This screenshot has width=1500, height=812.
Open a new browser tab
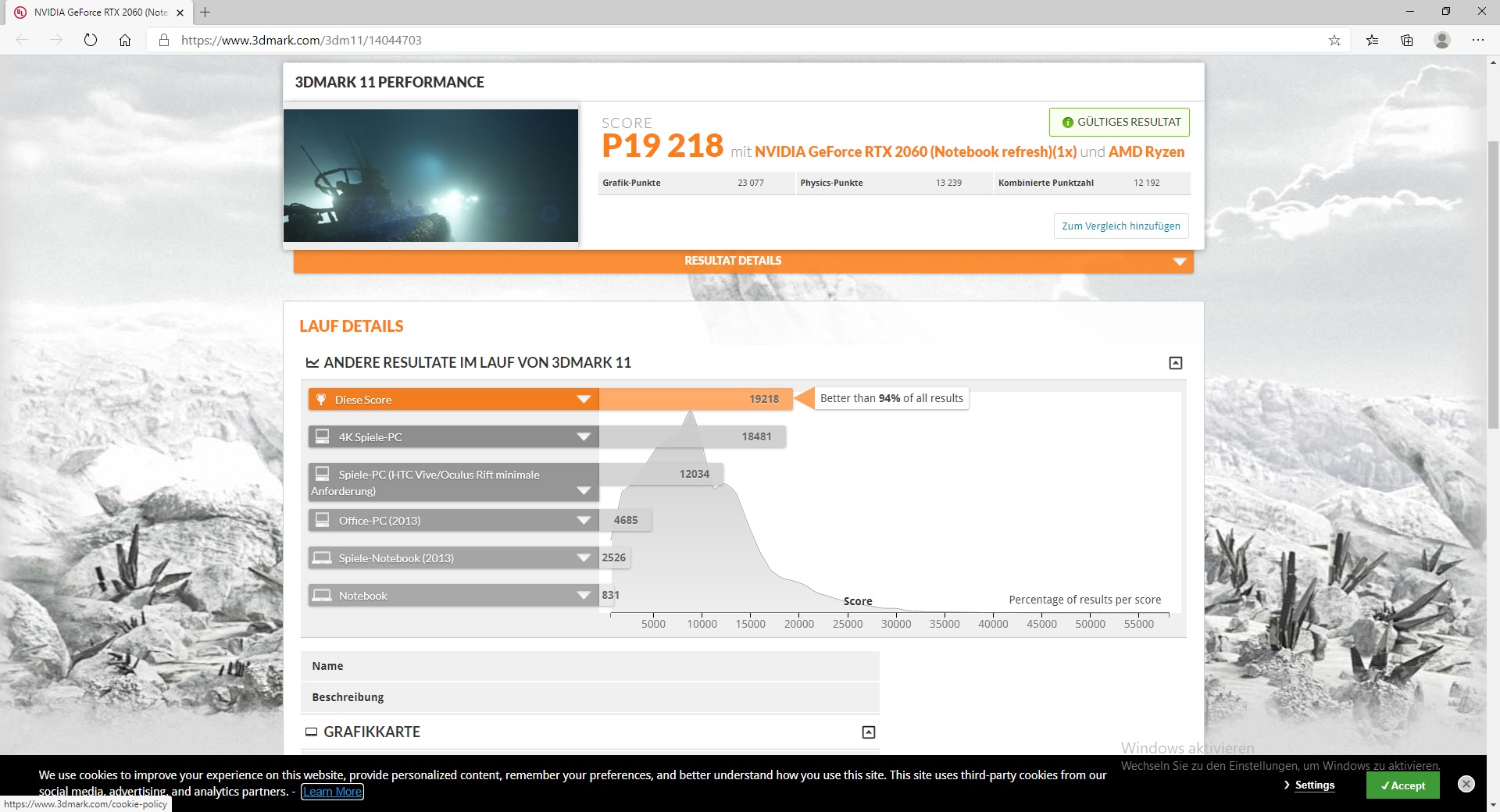[x=205, y=12]
